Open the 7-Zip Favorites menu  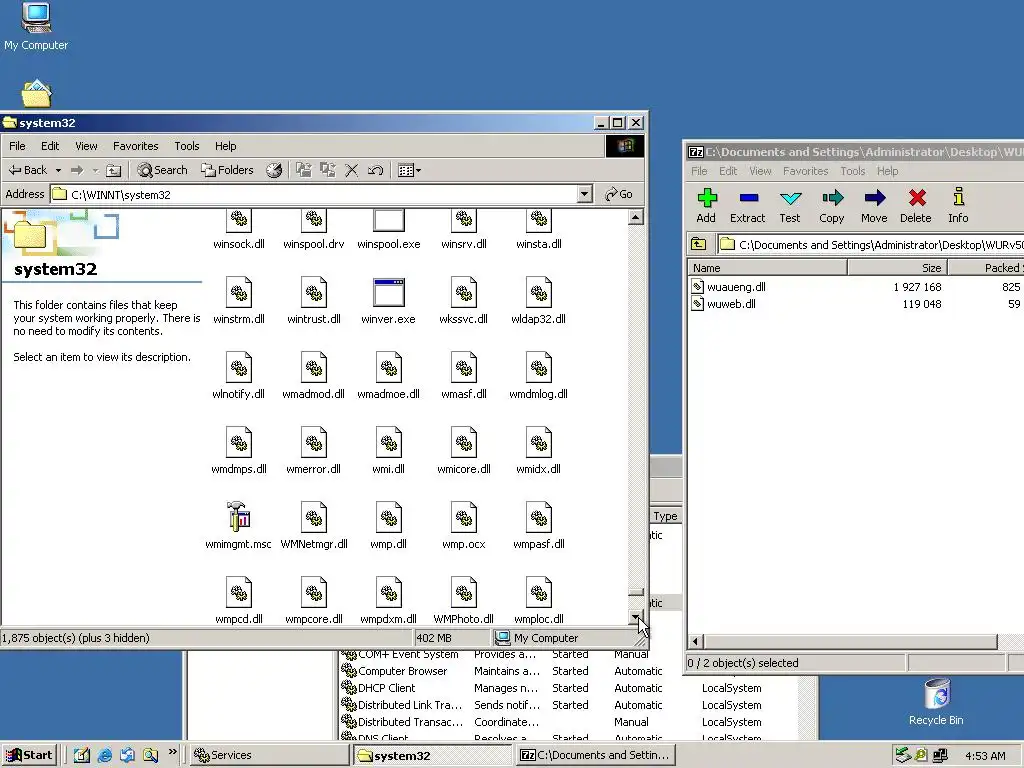tap(805, 171)
